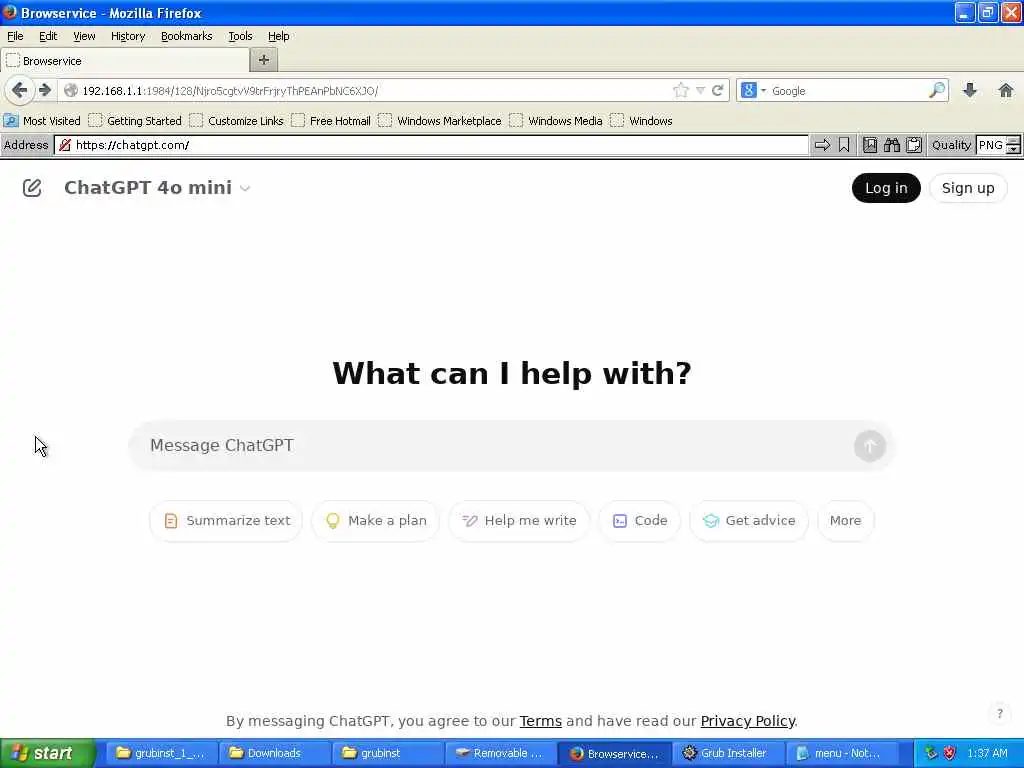Image resolution: width=1024 pixels, height=768 pixels.
Task: Click the Browservice bookmark icon
Action: pos(844,145)
